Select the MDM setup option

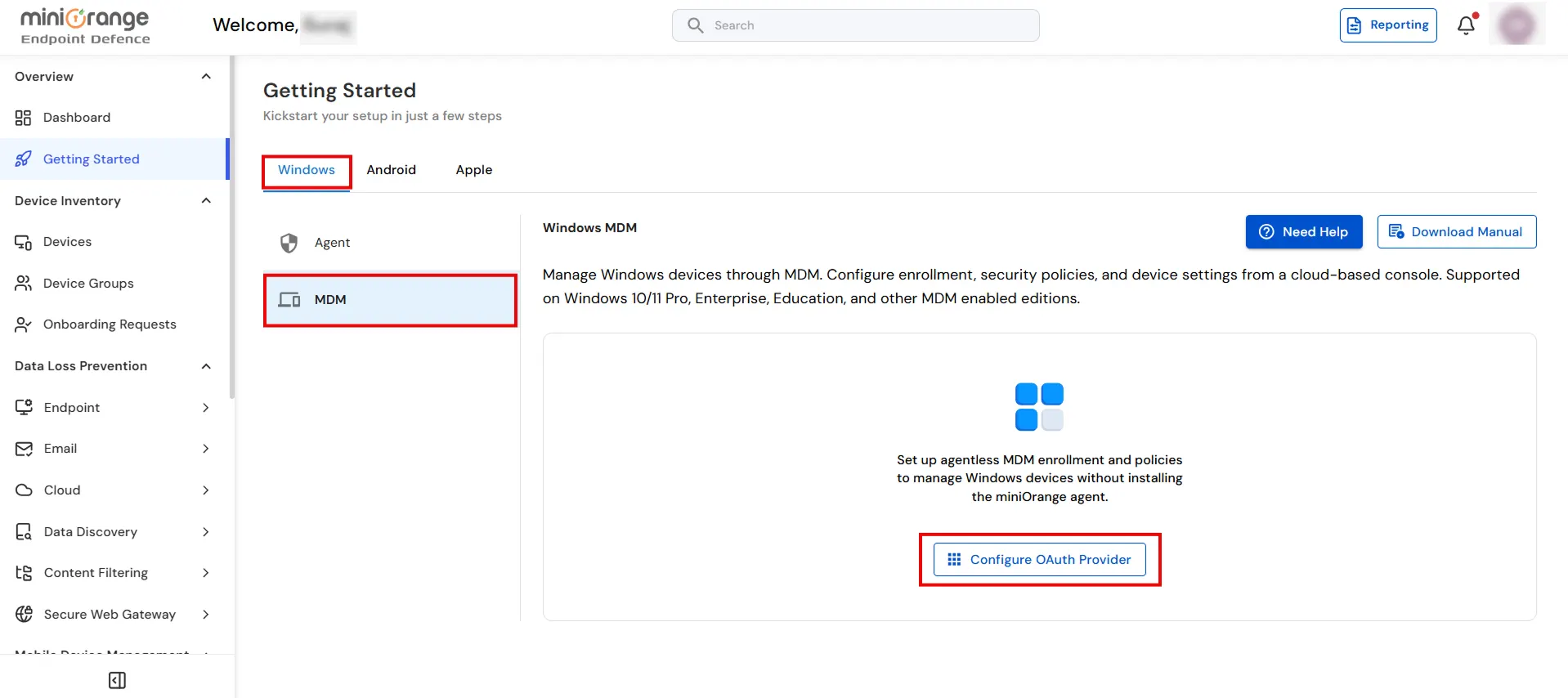click(x=390, y=300)
